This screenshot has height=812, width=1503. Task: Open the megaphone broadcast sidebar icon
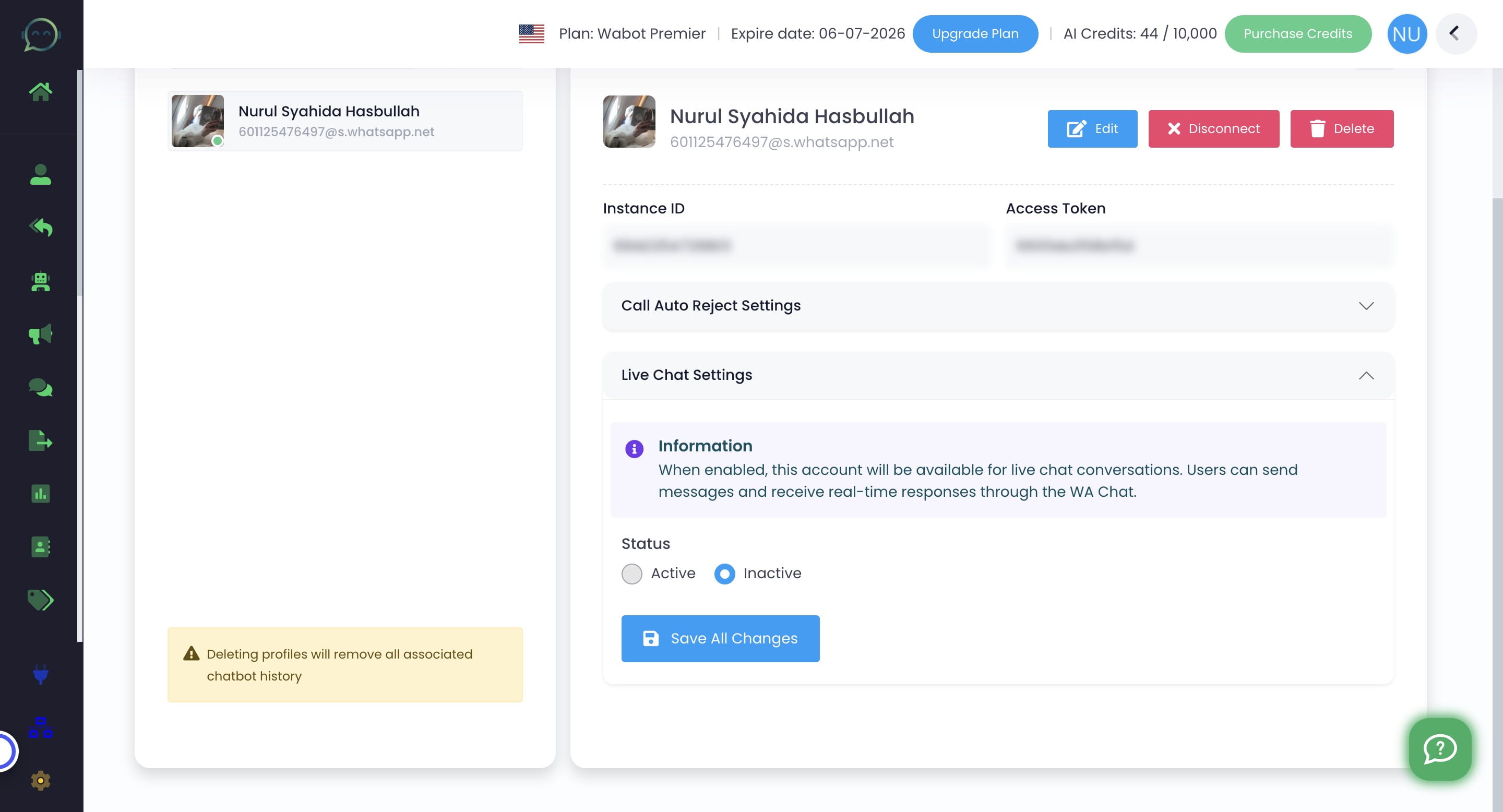(x=40, y=335)
